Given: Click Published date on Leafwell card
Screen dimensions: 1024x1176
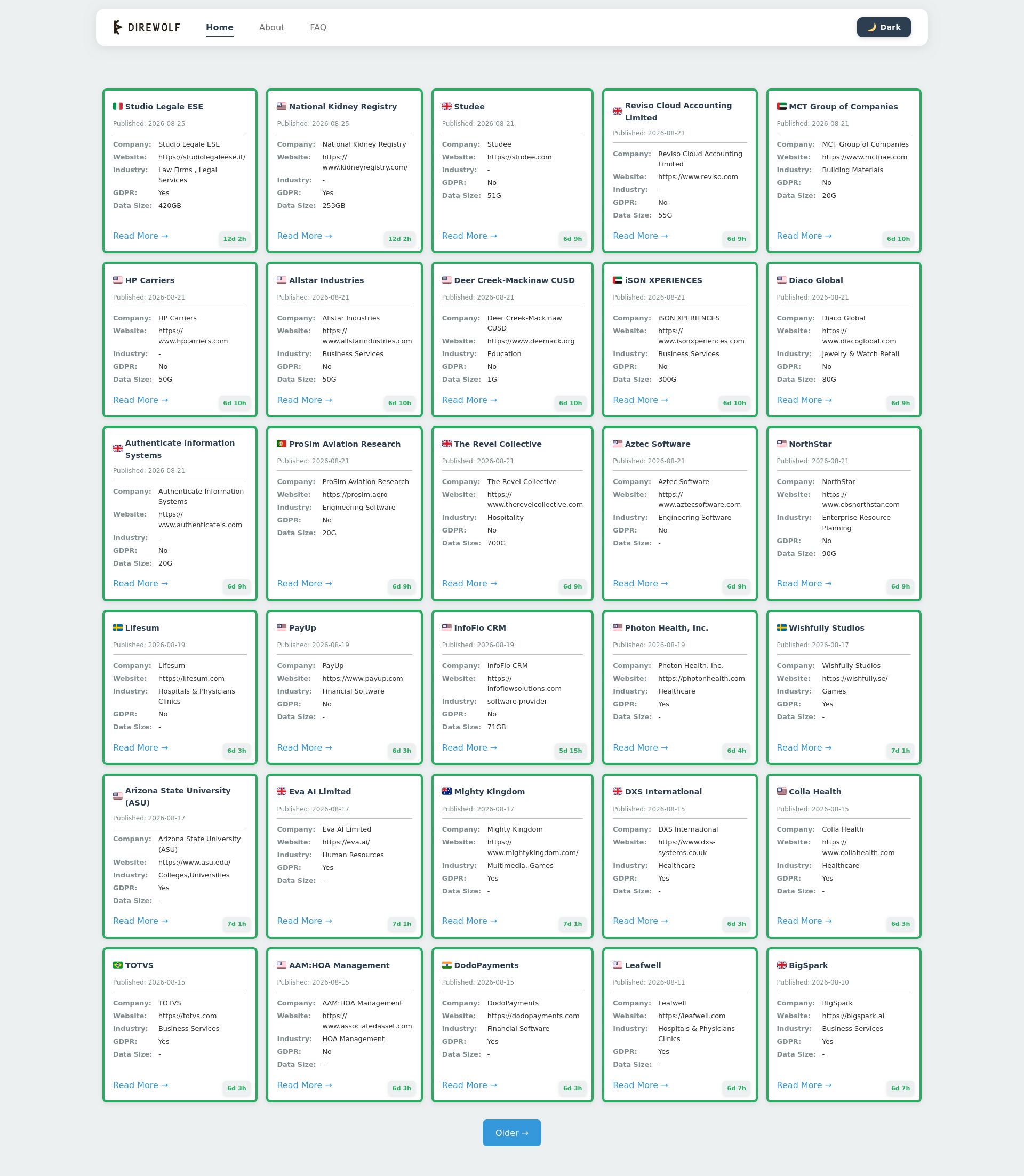Looking at the screenshot, I should [649, 982].
